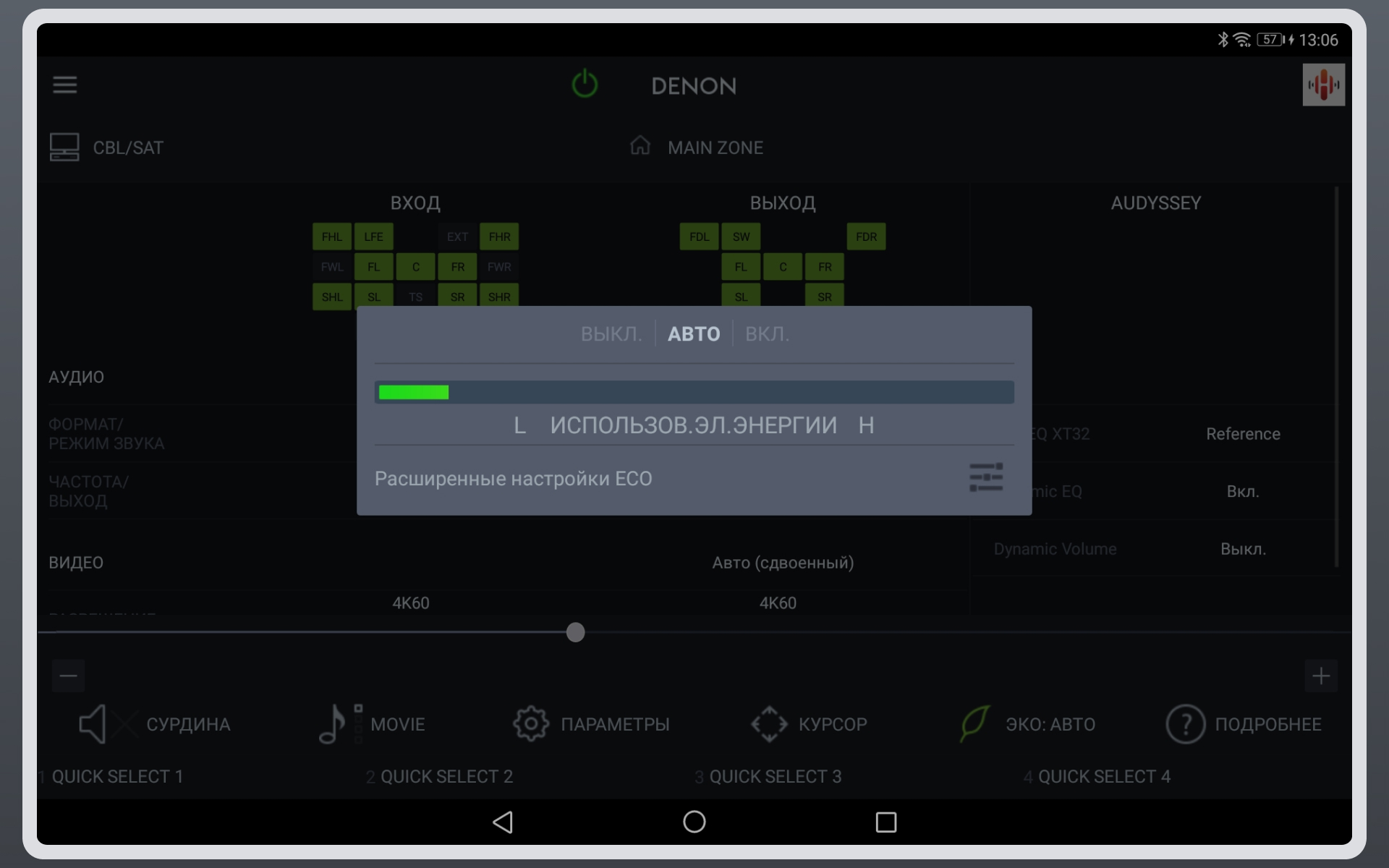This screenshot has width=1389, height=868.
Task: Increase volume with the plus button
Action: 1321,676
